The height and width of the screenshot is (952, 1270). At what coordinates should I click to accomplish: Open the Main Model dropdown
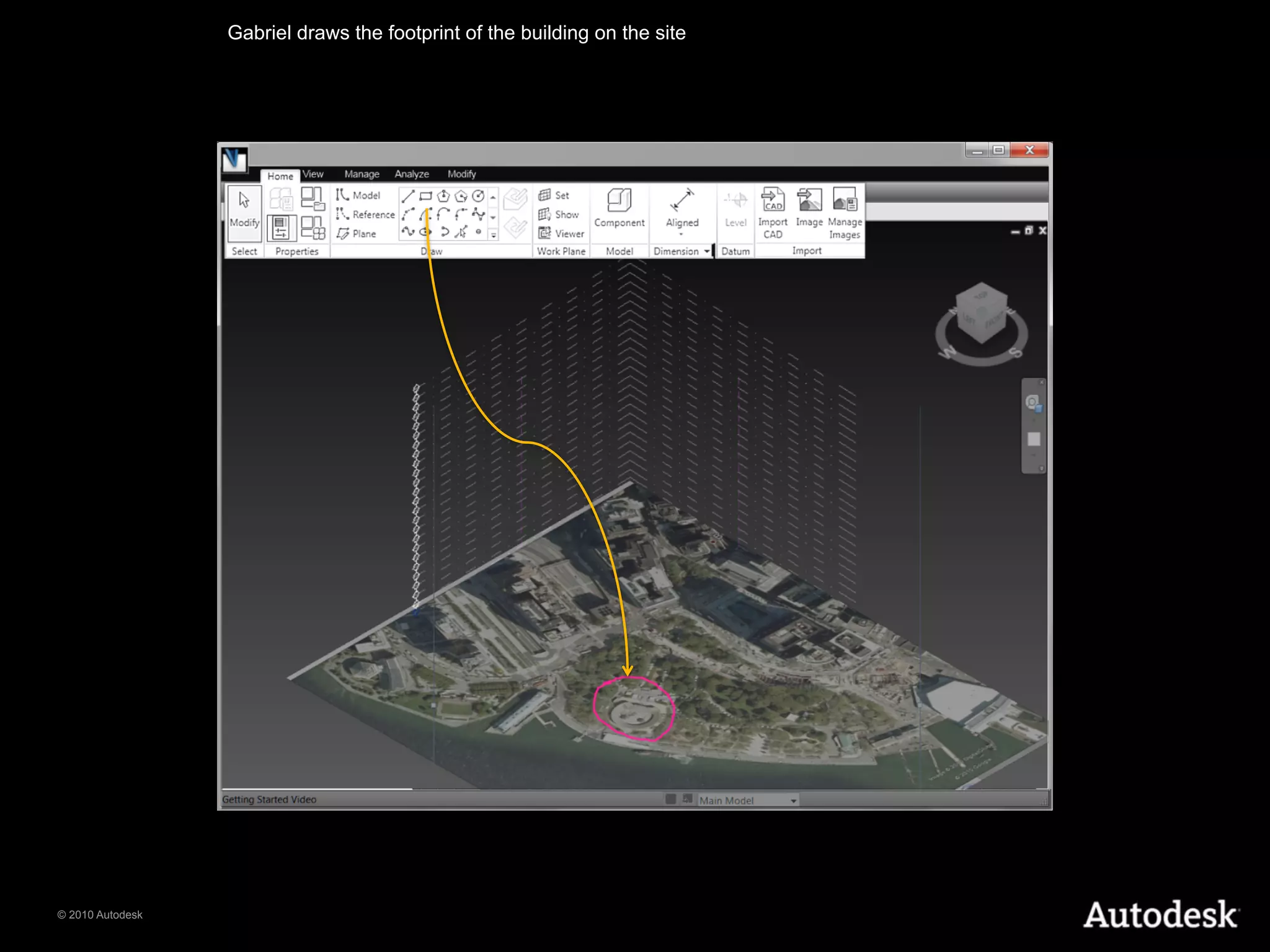(x=748, y=800)
